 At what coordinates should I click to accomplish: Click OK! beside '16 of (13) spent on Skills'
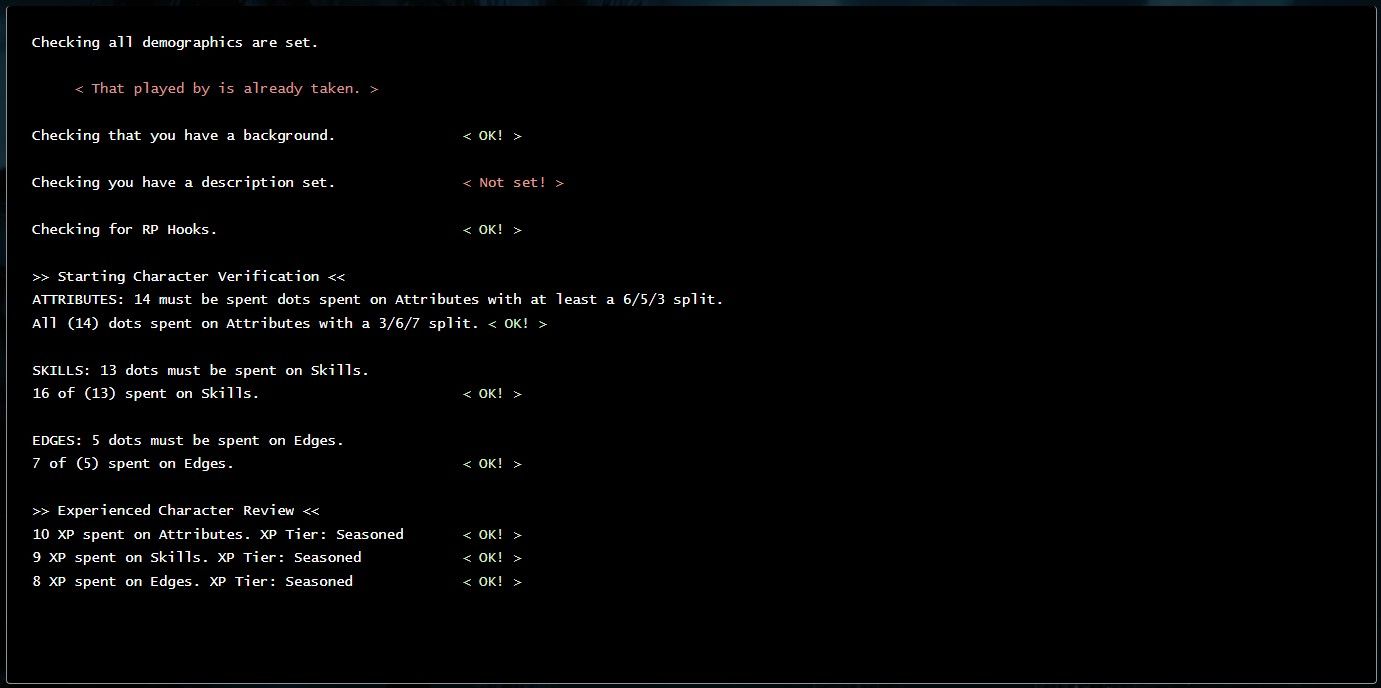pyautogui.click(x=492, y=394)
